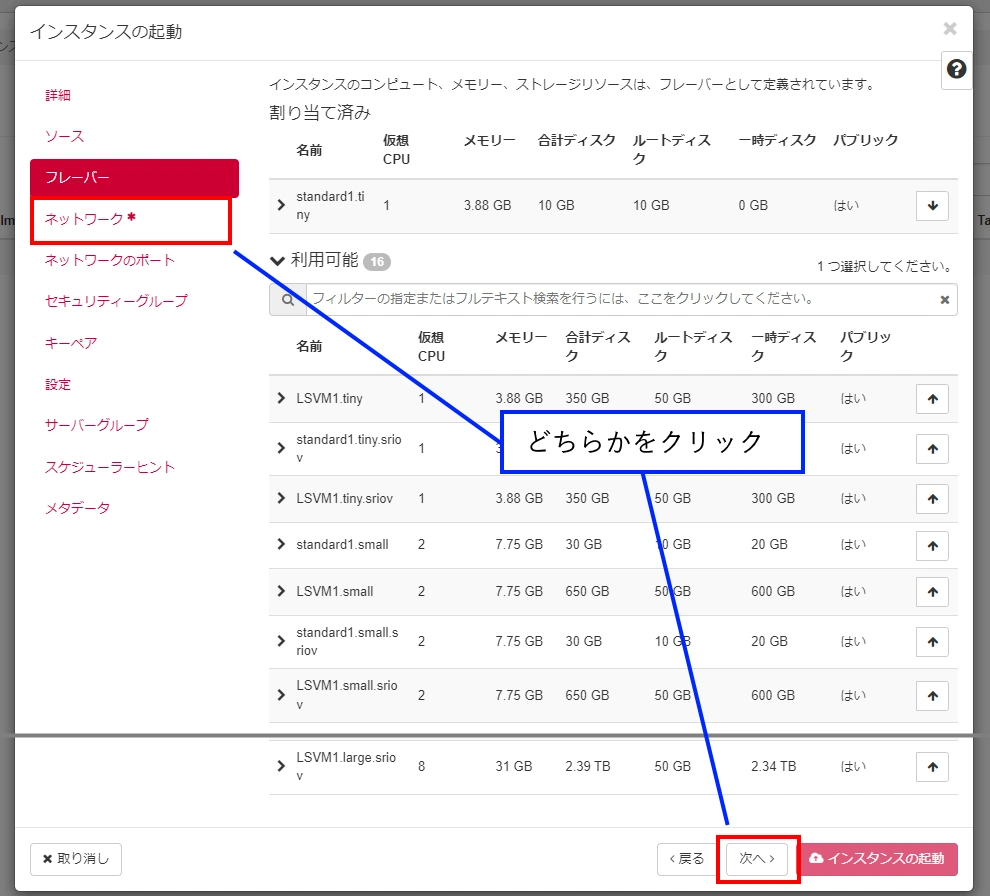This screenshot has width=990, height=896.
Task: Remove allocated standard1.tiny flavor with down arrow
Action: (x=932, y=206)
